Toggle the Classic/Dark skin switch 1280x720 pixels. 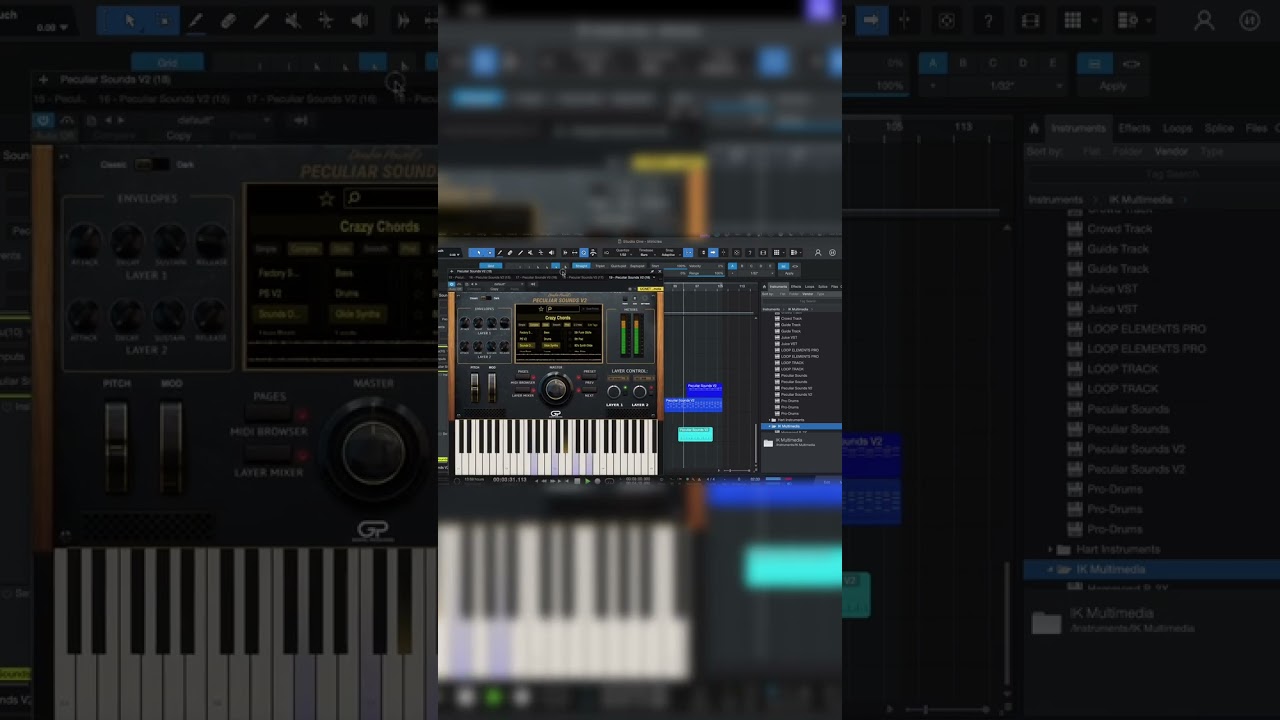click(x=486, y=298)
